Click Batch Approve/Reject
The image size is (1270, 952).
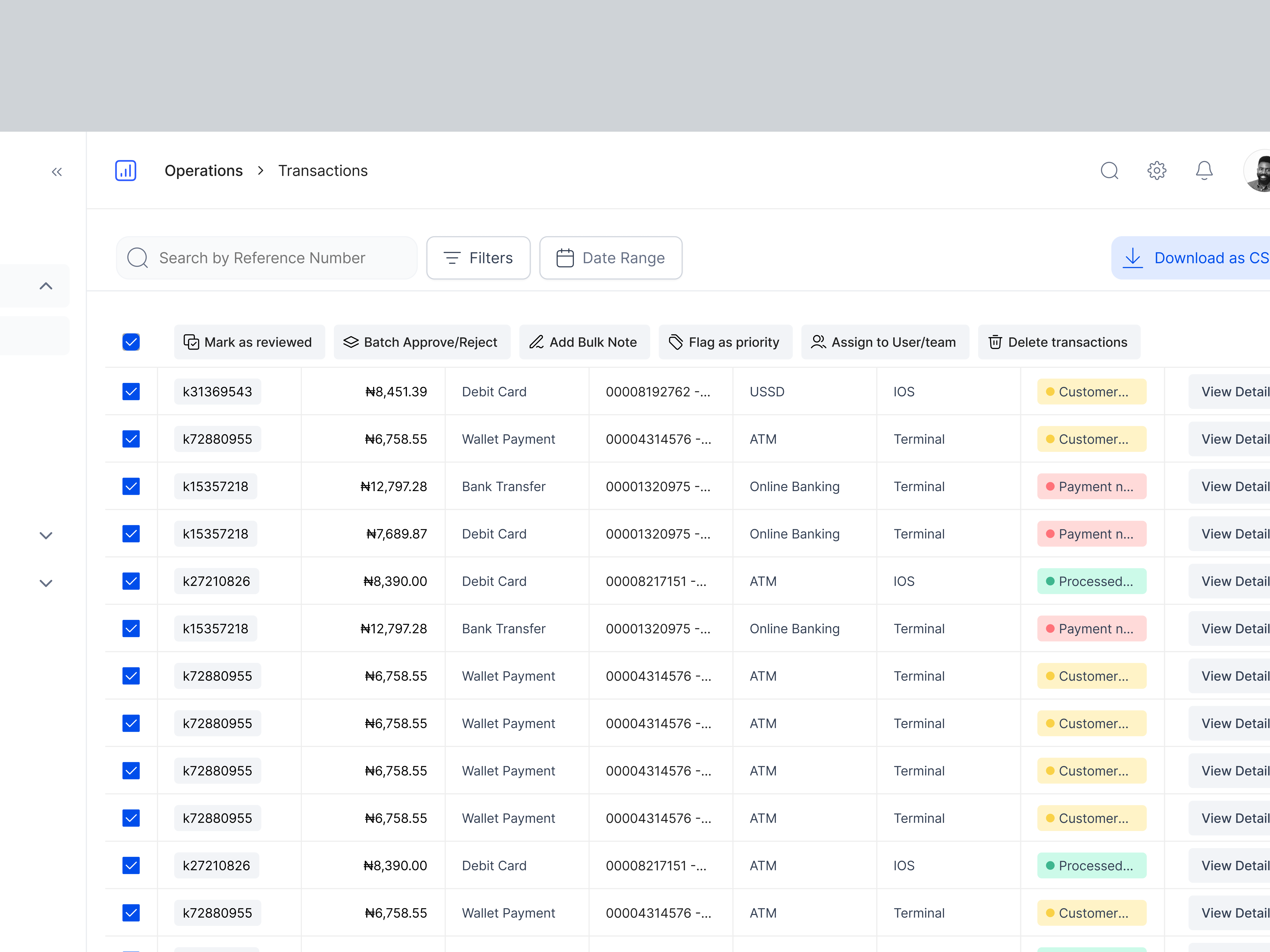pos(422,342)
